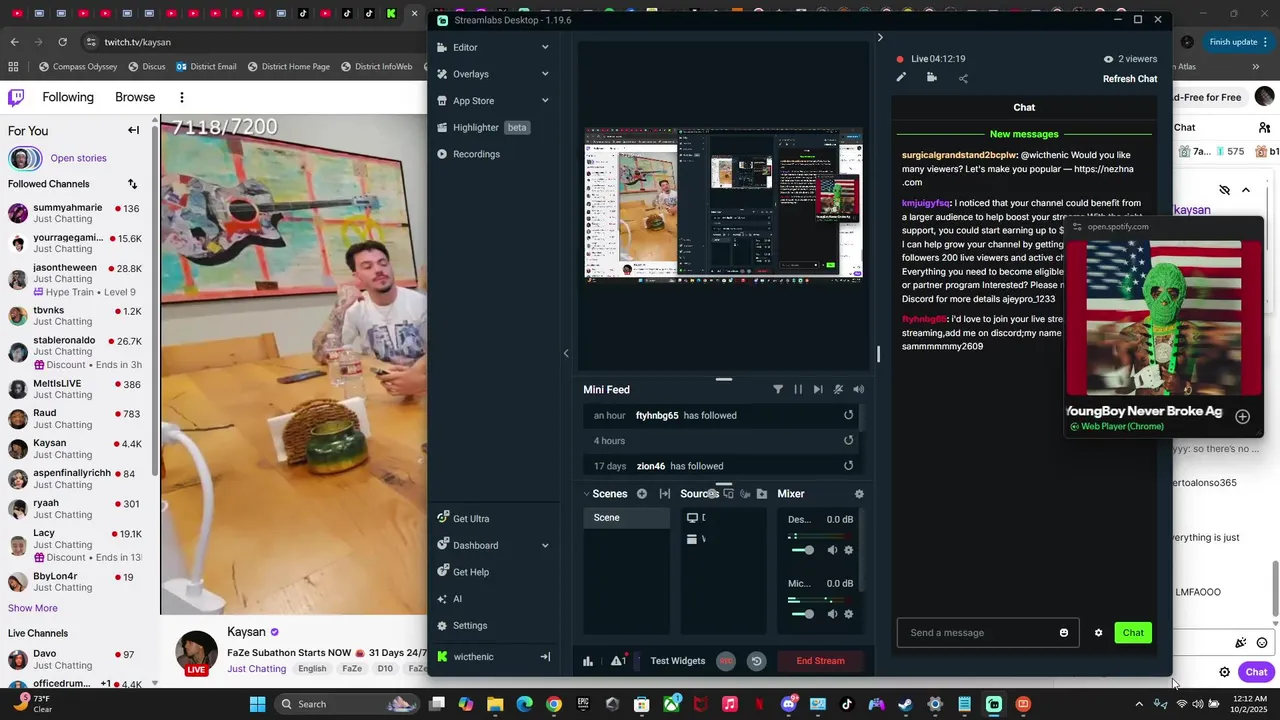Open Streamlabs Settings in sidebar
This screenshot has height=720, width=1280.
pos(462,626)
